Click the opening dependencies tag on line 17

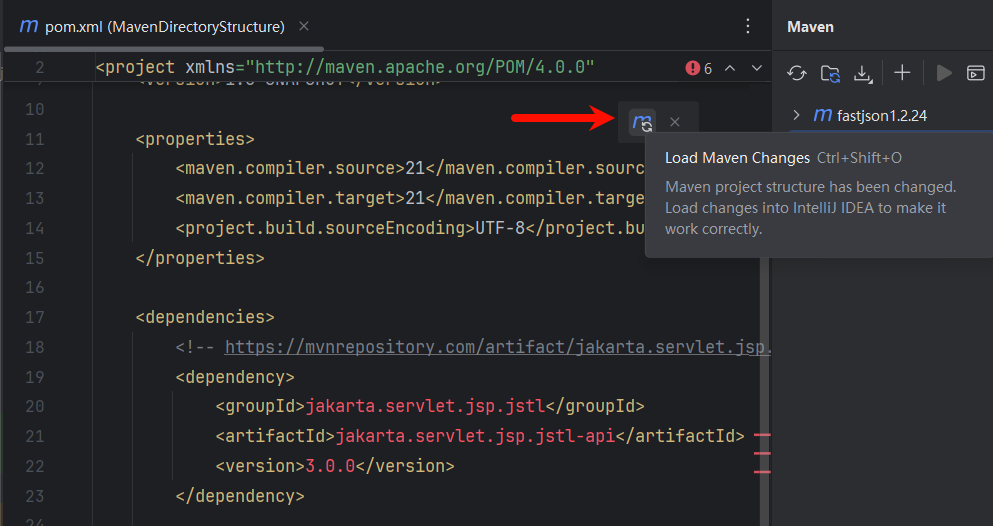point(205,316)
